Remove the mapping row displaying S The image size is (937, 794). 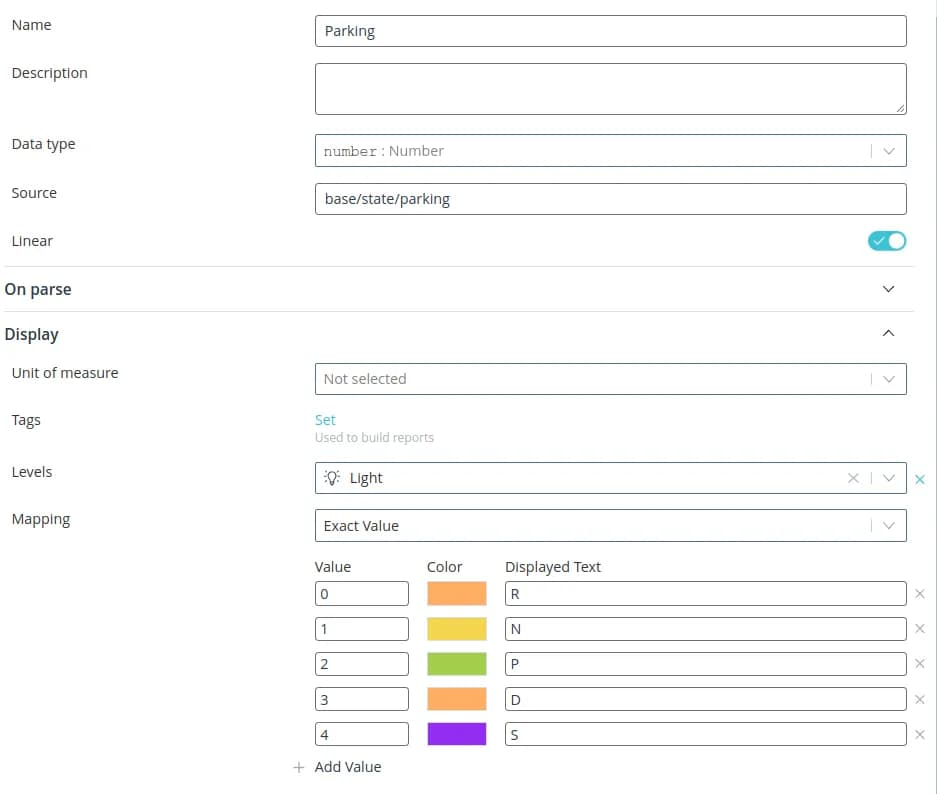[x=920, y=735]
